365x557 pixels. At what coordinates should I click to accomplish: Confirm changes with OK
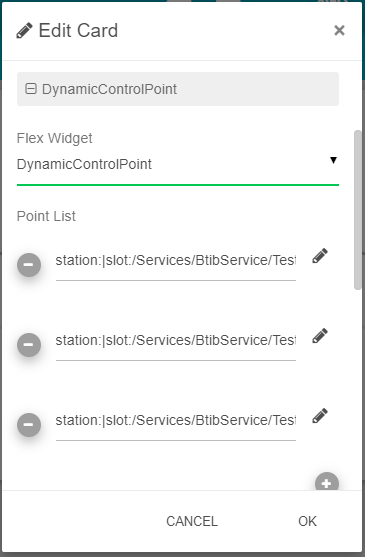pos(307,521)
